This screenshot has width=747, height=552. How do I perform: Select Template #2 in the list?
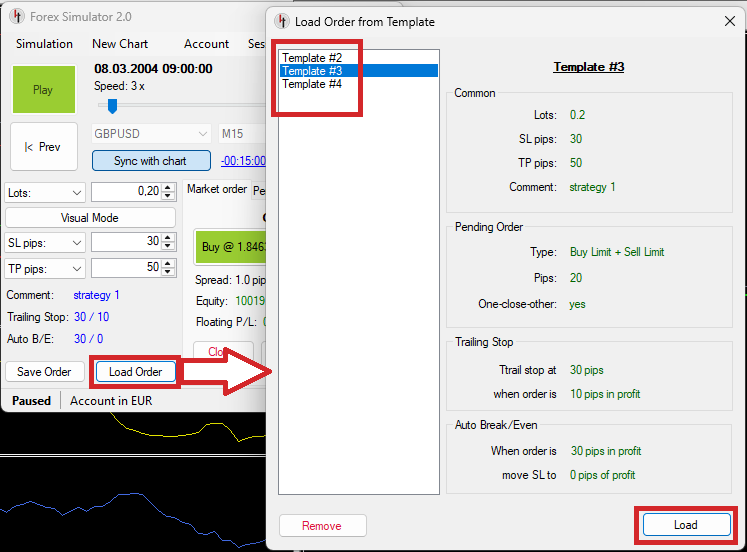click(x=312, y=58)
